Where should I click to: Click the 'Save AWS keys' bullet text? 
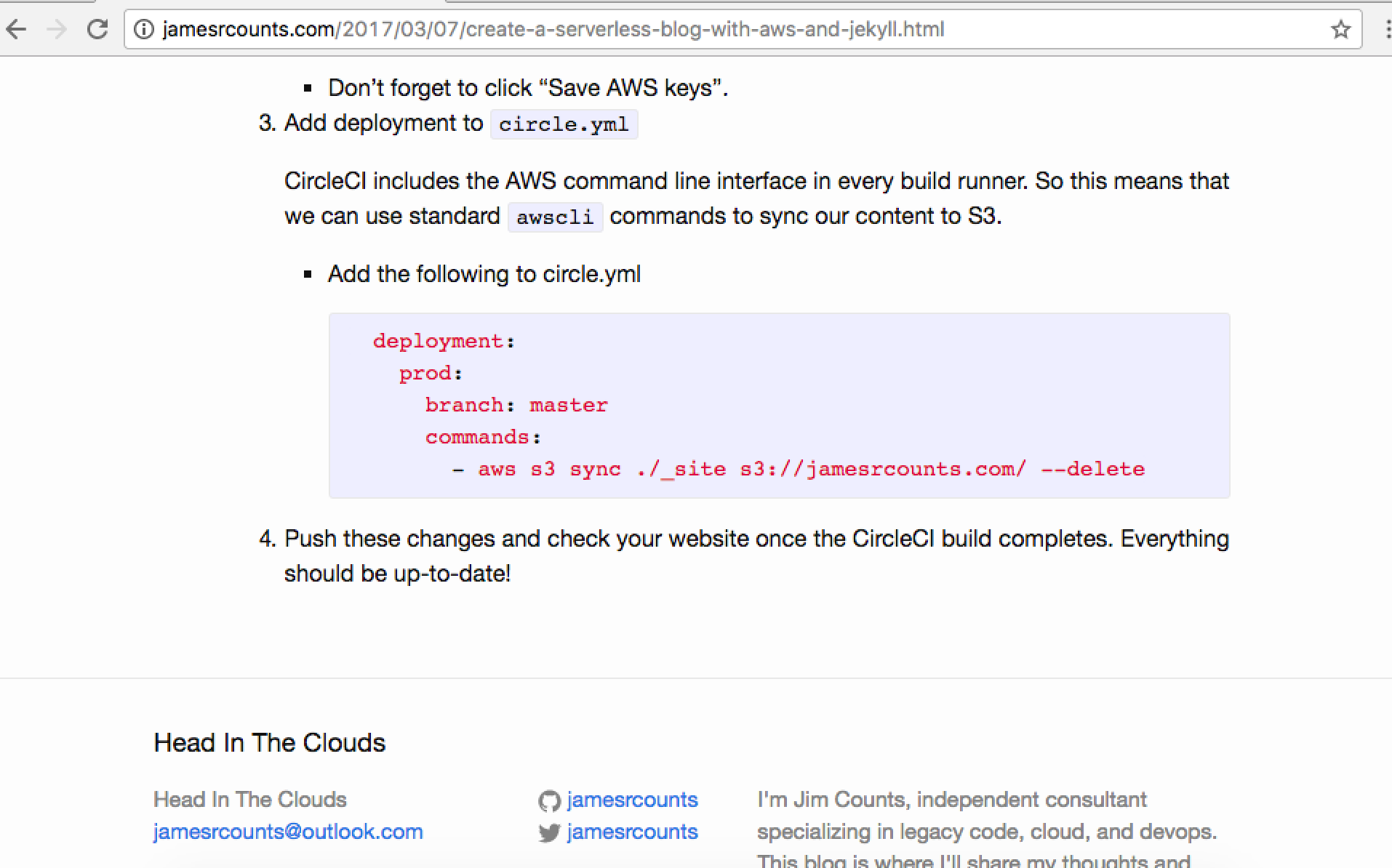[528, 88]
